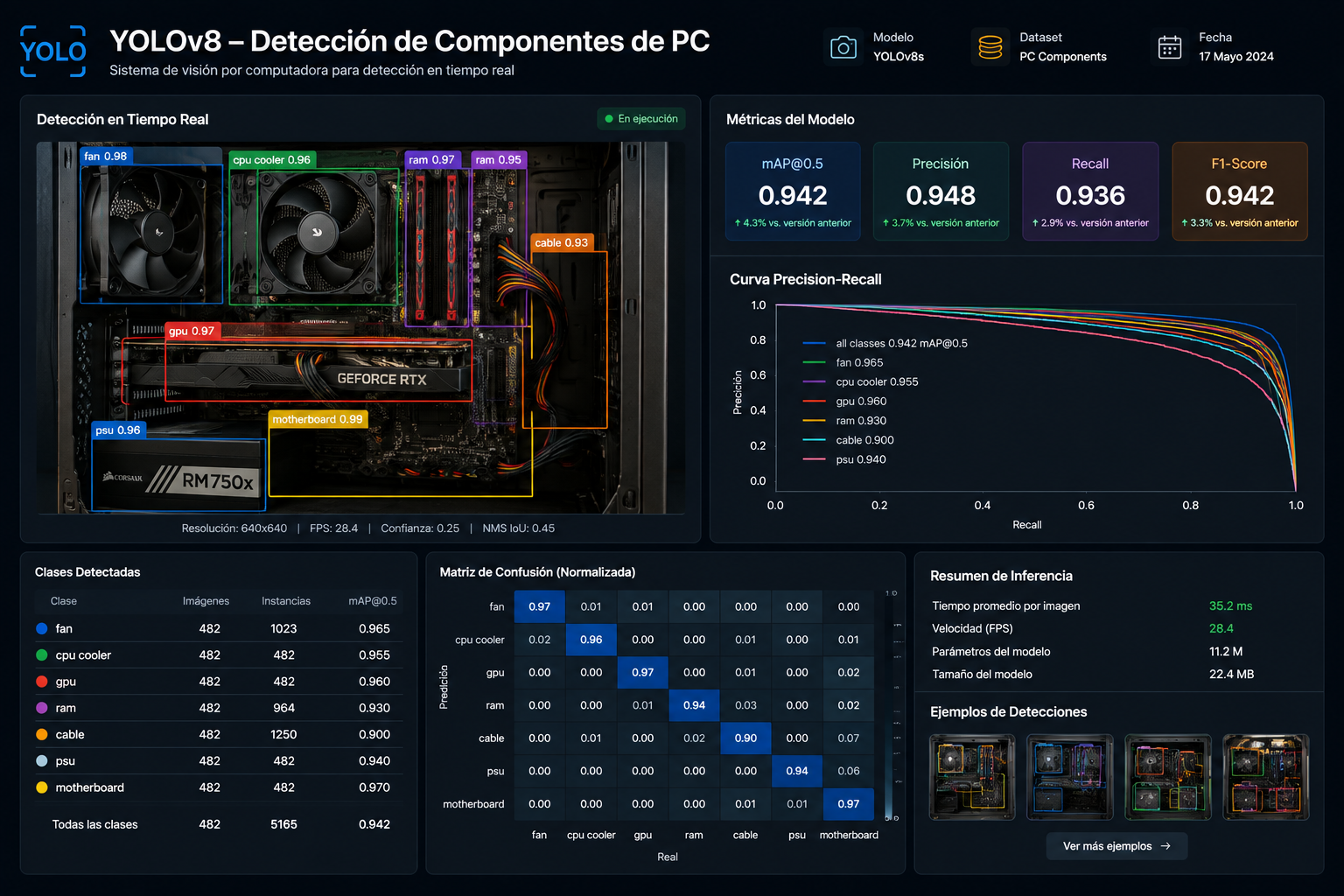Click the 'cpu cooler 0.96' detection label
The width and height of the screenshot is (1344, 896).
[272, 160]
